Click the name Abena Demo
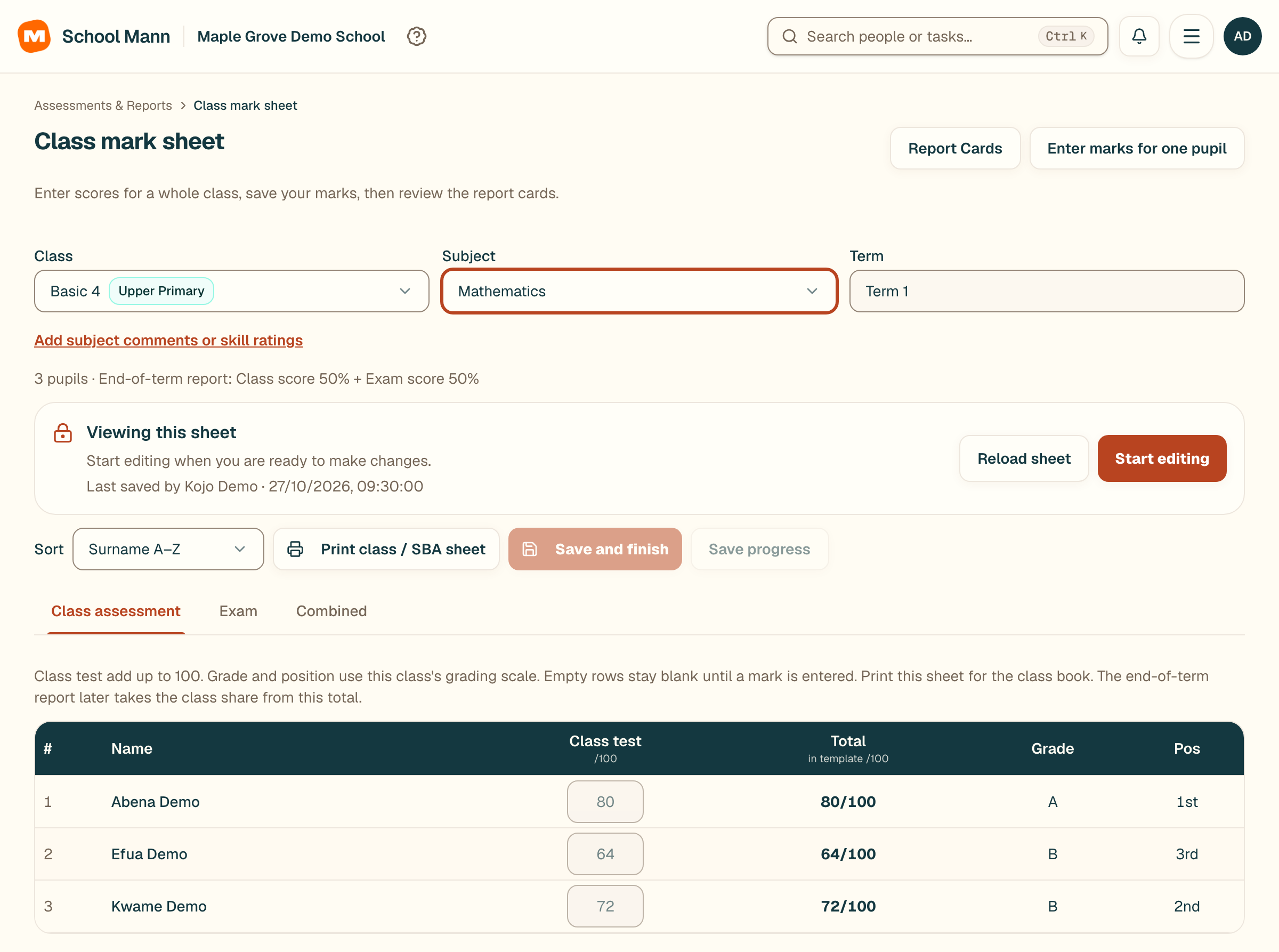This screenshot has width=1279, height=952. pyautogui.click(x=156, y=802)
